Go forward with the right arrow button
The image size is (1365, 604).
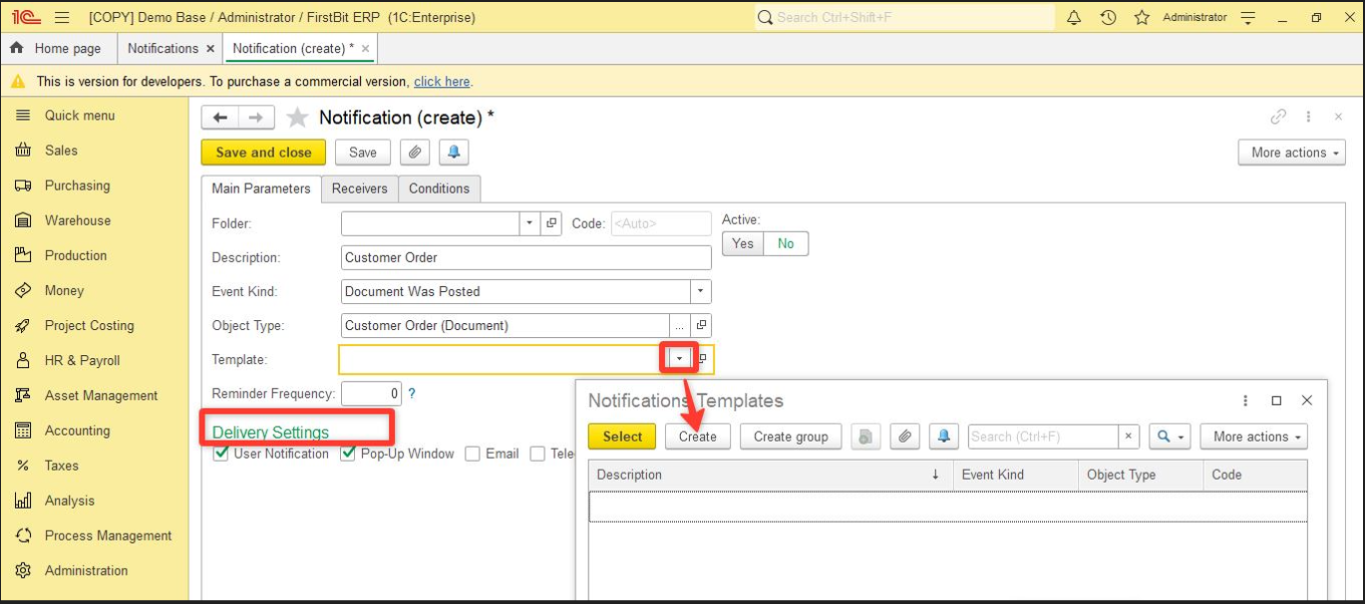(x=256, y=118)
